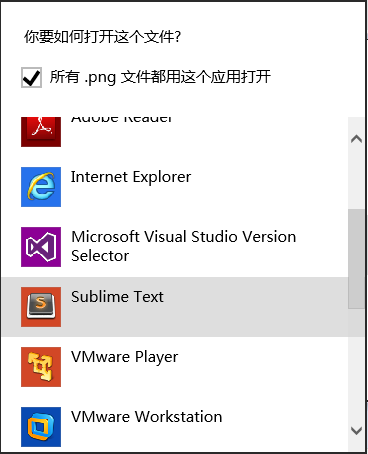Viewport: 368px width, 454px height.
Task: Click the app list scrollbar thumb
Action: point(356,259)
